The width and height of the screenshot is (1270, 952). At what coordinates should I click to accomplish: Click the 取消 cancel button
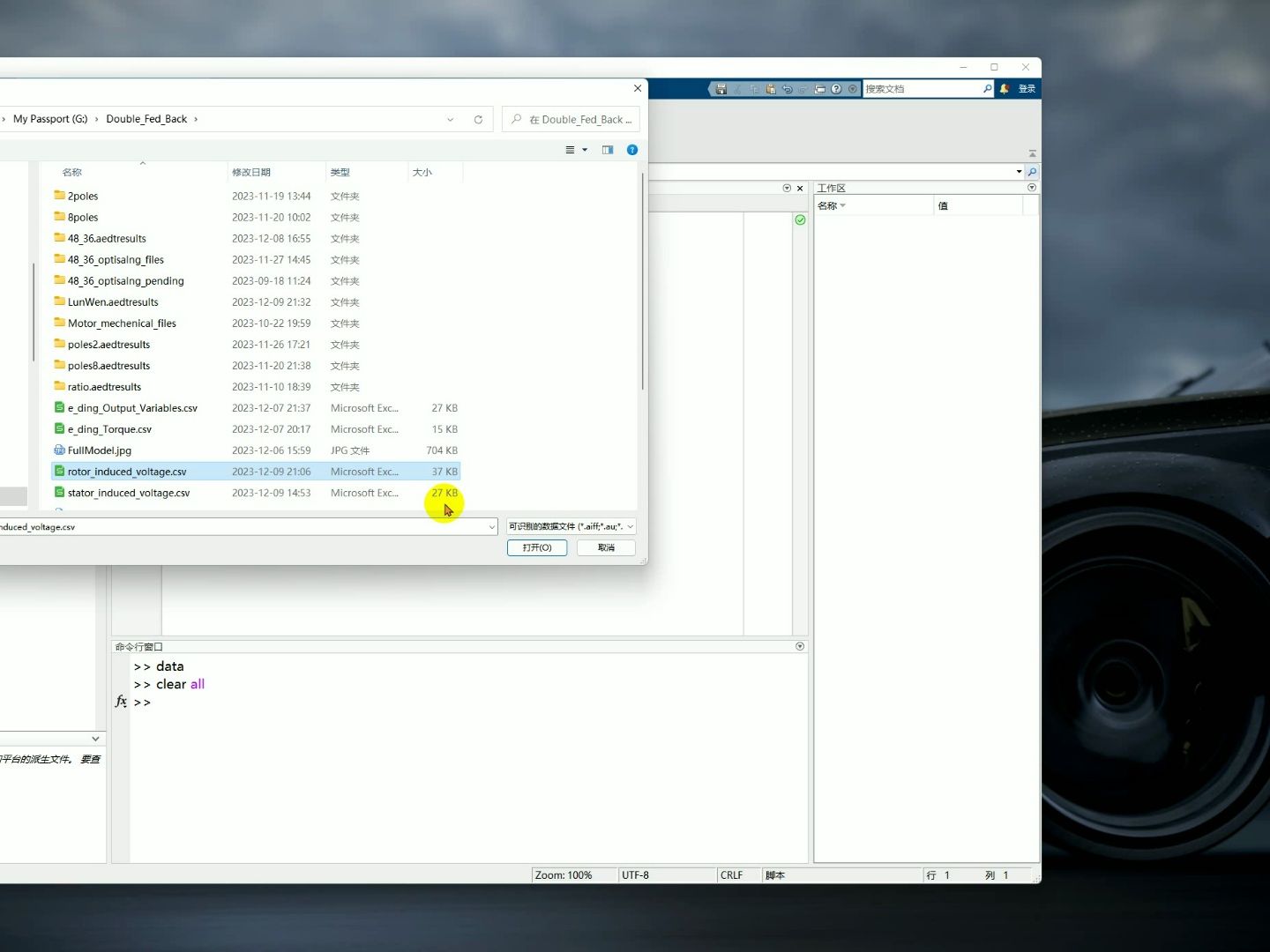606,547
